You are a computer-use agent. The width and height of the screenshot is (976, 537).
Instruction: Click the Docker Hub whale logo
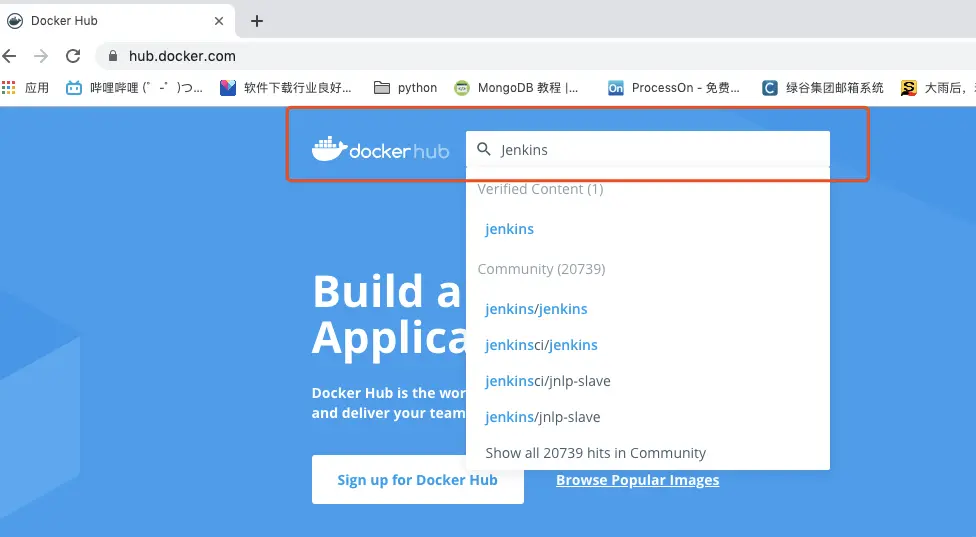tap(380, 149)
